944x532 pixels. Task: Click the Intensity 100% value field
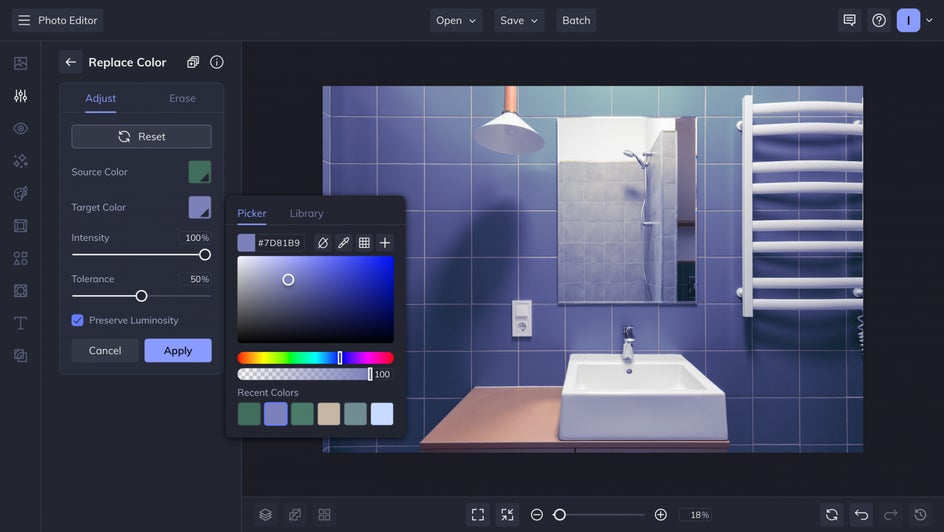(x=196, y=238)
